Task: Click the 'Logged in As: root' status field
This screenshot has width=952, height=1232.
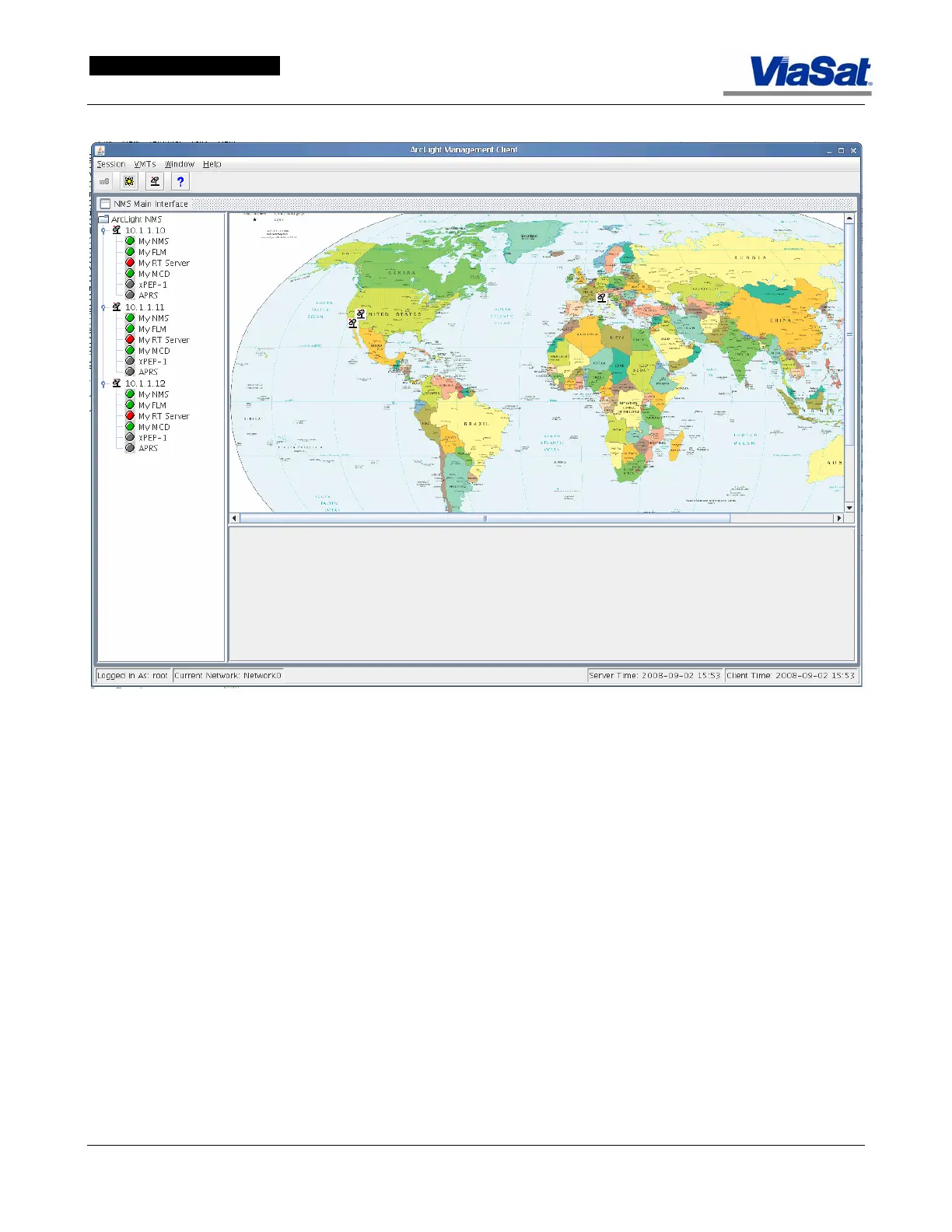Action: (x=132, y=675)
